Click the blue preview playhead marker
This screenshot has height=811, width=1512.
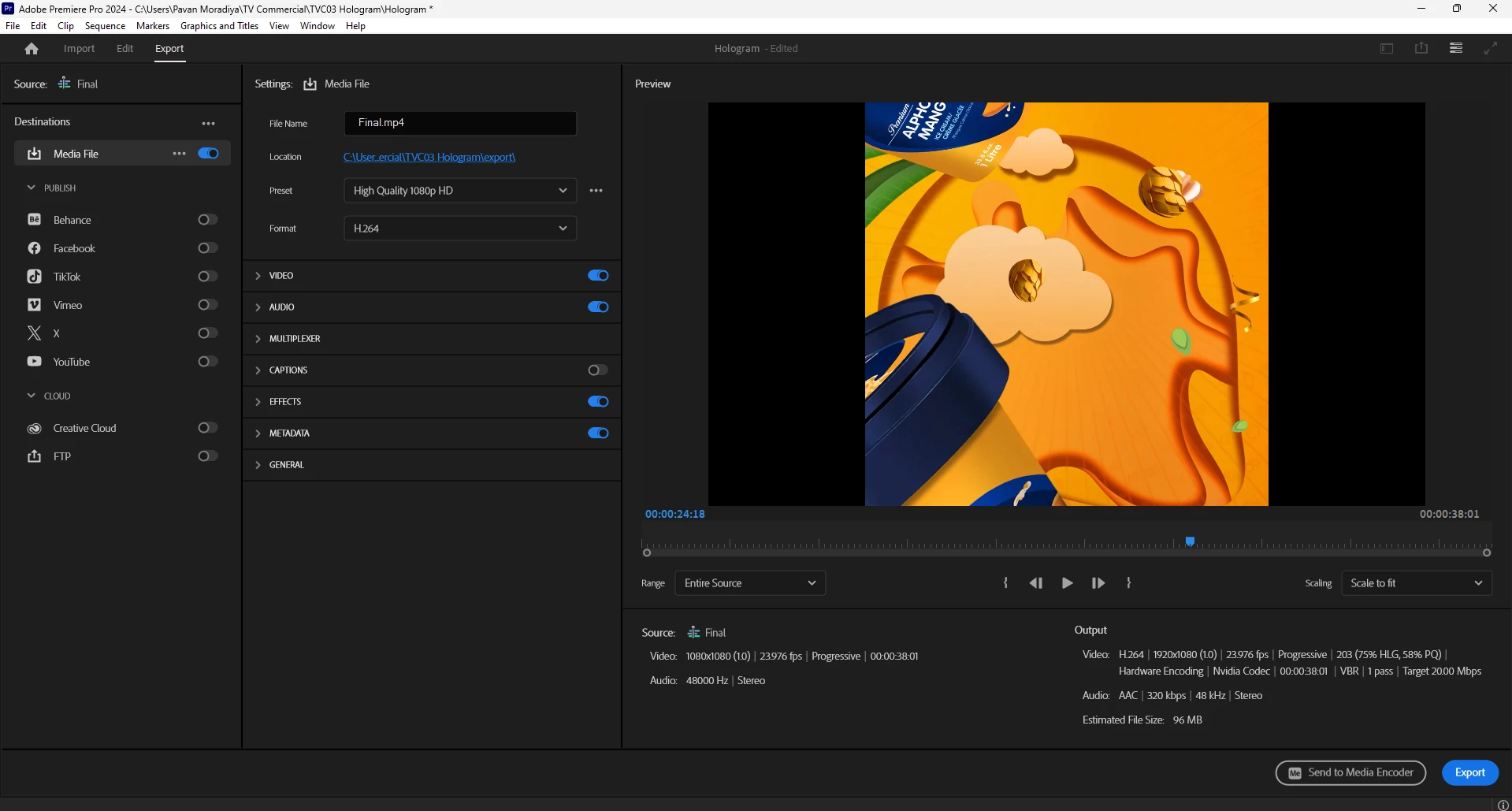tap(1191, 541)
